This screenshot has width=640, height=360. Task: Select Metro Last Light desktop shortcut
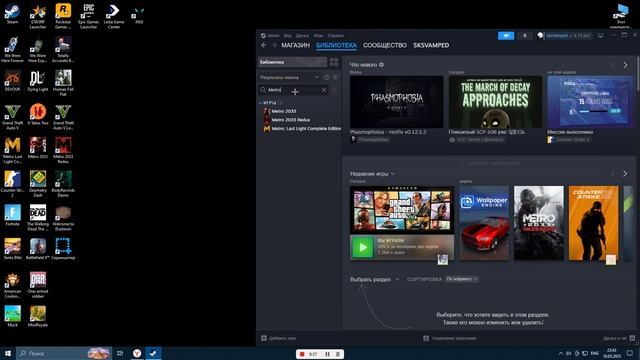(x=12, y=151)
